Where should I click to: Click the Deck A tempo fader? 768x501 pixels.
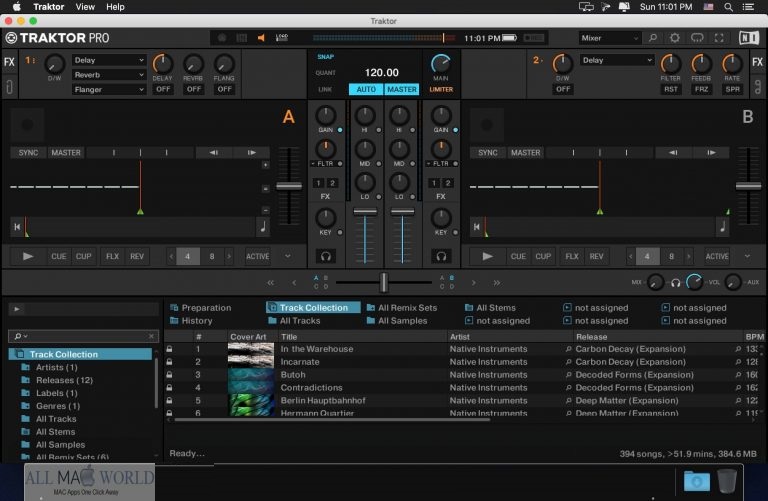point(289,186)
